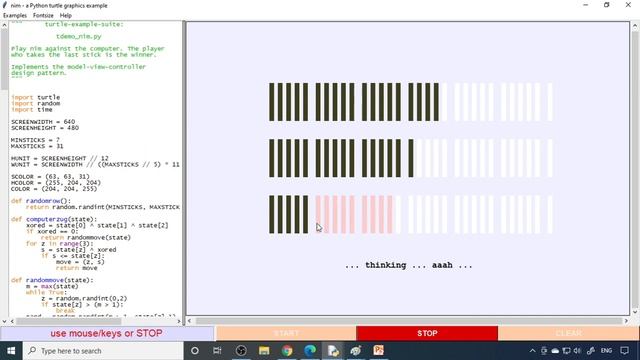
Task: Minimize the nim turtle window
Action: 586,5
